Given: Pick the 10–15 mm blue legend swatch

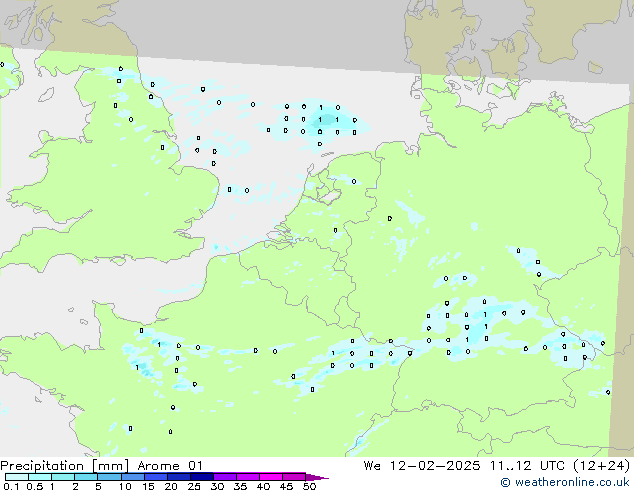Looking at the screenshot, I should (133, 477).
